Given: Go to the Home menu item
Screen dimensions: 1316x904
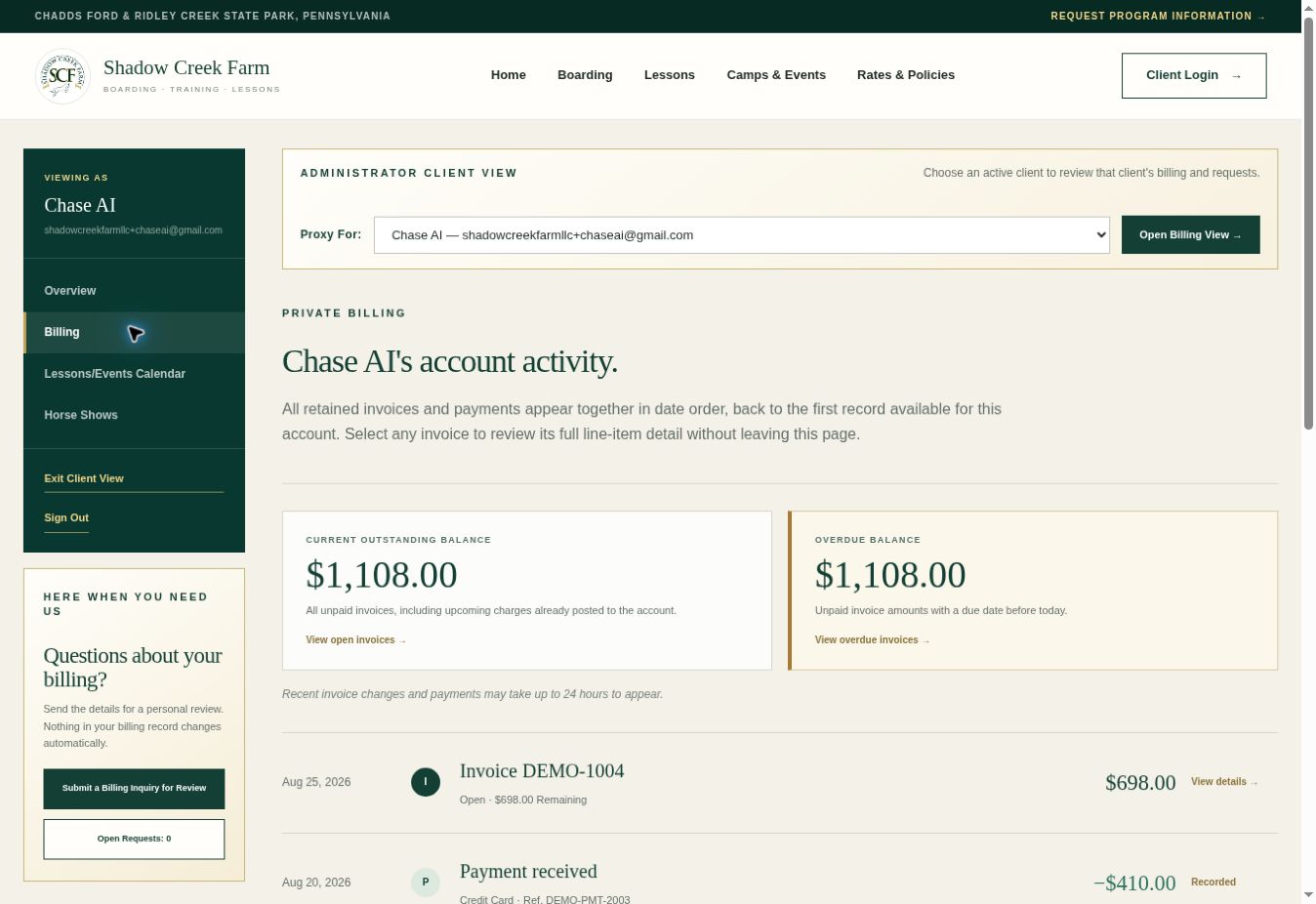Looking at the screenshot, I should pos(509,75).
